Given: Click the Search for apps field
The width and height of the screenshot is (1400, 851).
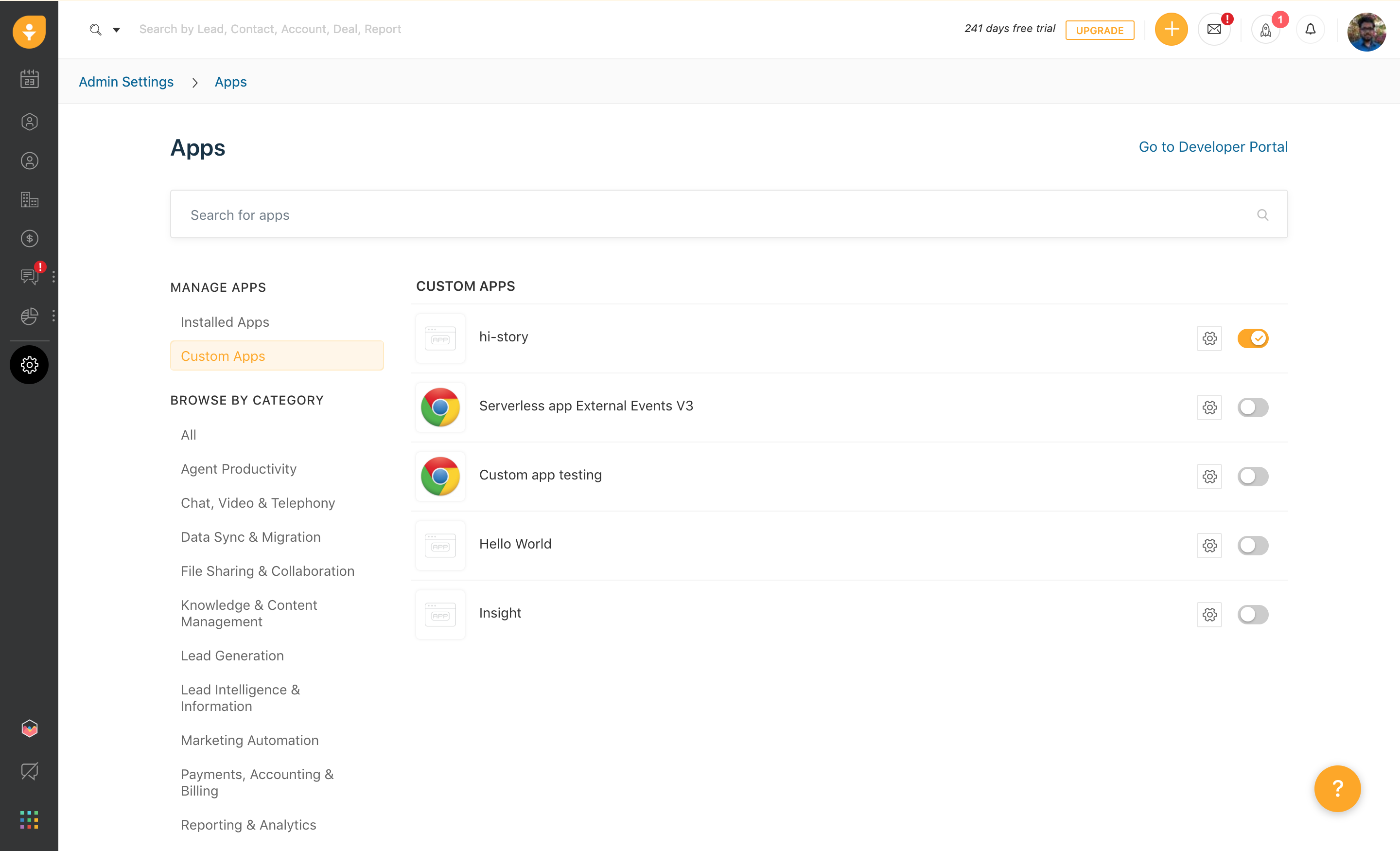Looking at the screenshot, I should point(716,215).
